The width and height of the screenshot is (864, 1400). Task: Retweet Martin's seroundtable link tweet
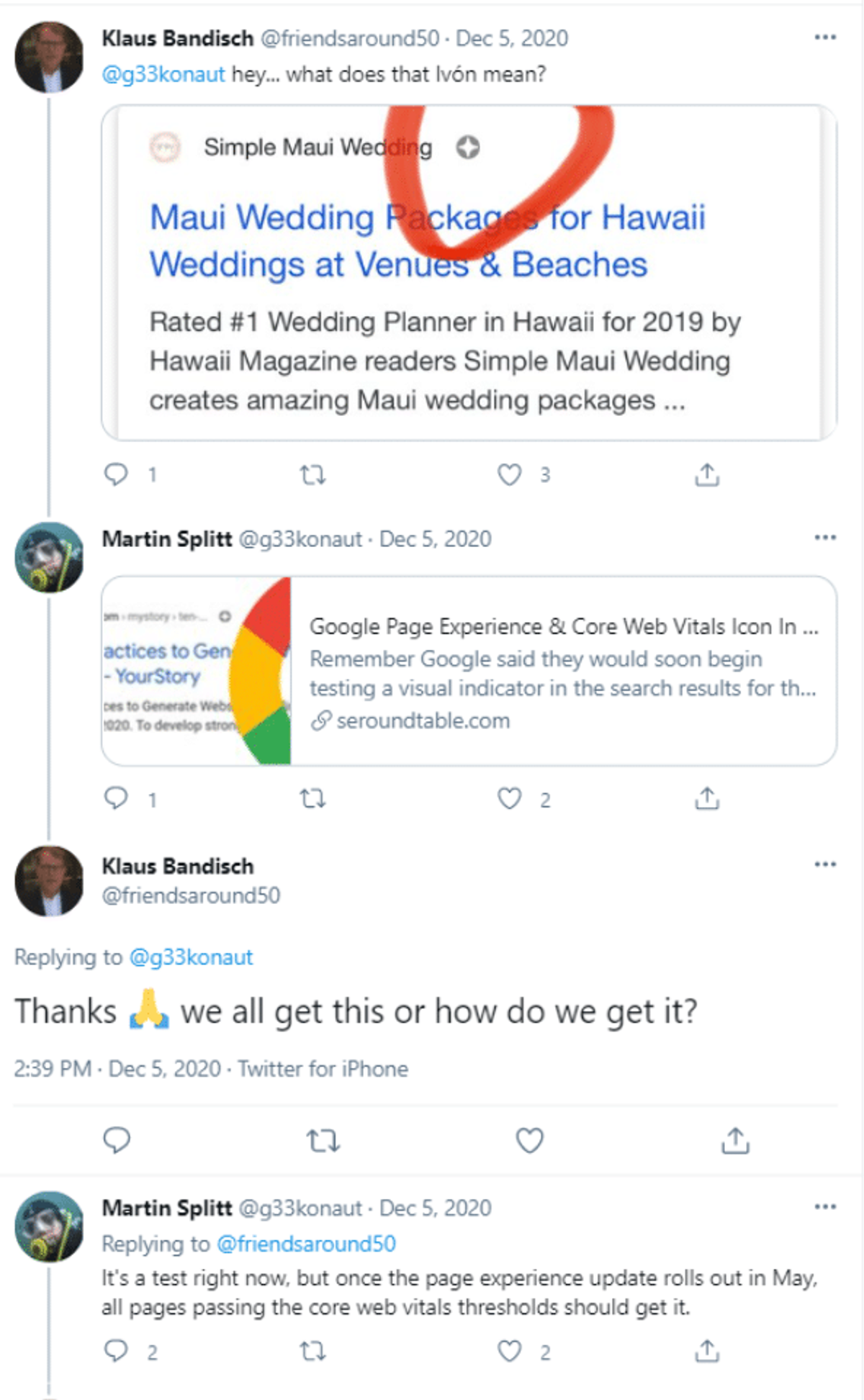tap(312, 799)
